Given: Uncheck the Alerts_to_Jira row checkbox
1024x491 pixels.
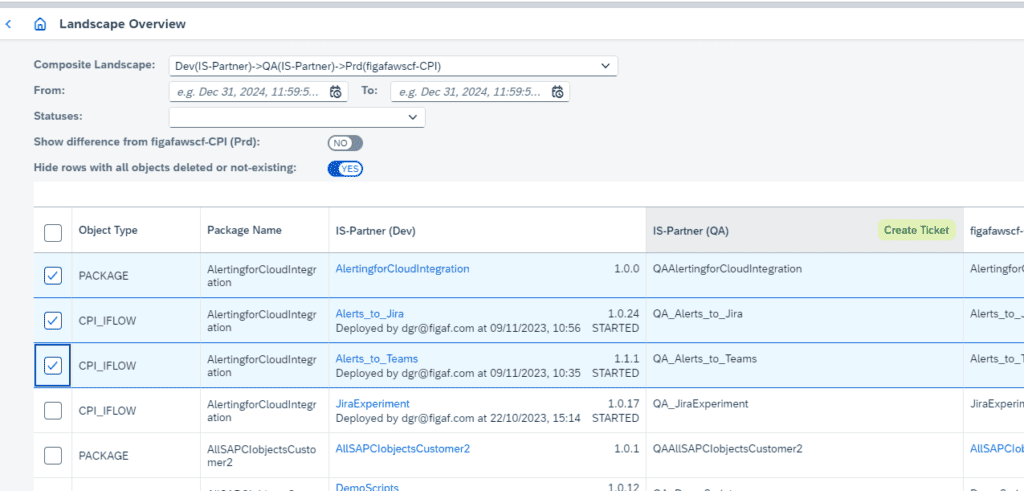Looking at the screenshot, I should pyautogui.click(x=53, y=321).
